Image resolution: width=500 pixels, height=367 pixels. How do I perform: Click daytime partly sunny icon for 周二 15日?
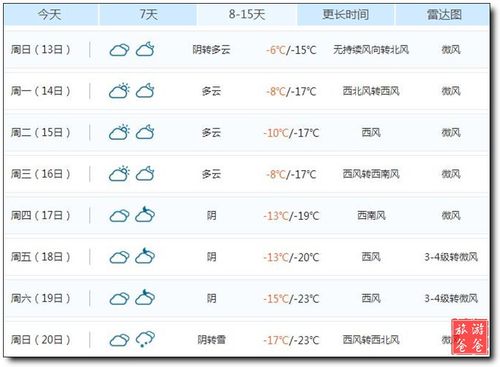click(119, 132)
